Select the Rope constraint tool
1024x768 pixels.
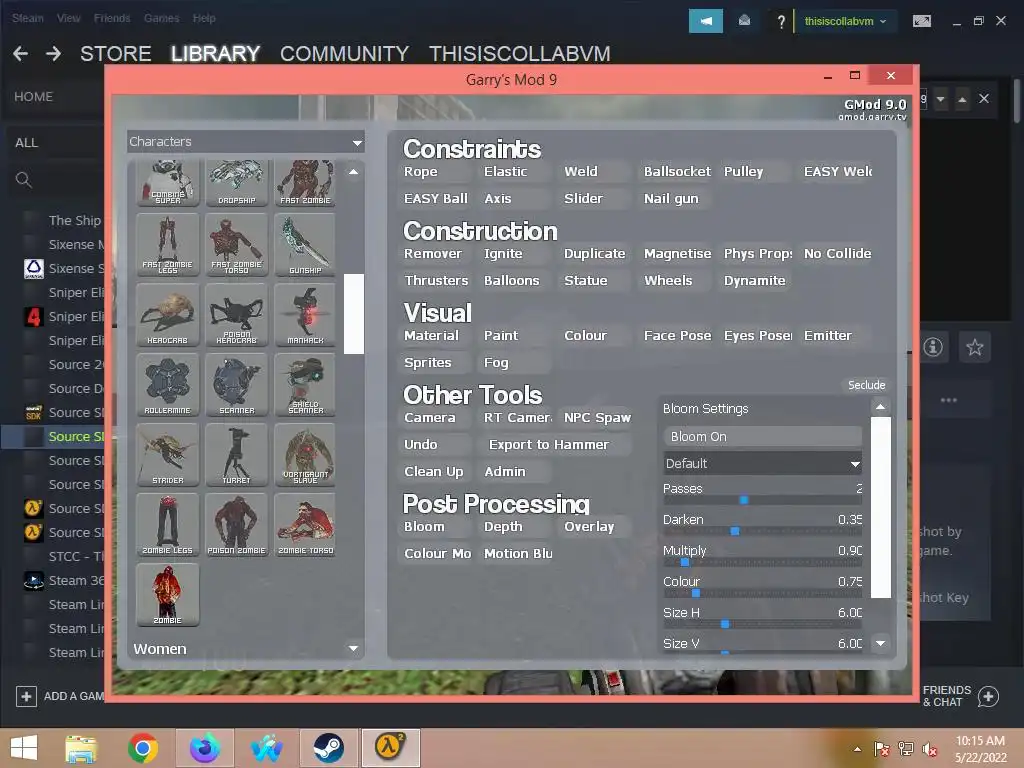(x=434, y=172)
